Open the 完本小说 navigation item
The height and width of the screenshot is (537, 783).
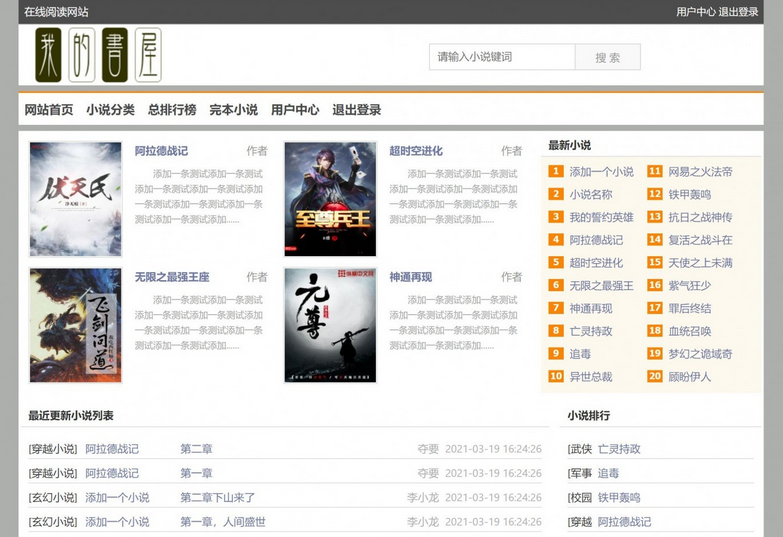point(233,110)
